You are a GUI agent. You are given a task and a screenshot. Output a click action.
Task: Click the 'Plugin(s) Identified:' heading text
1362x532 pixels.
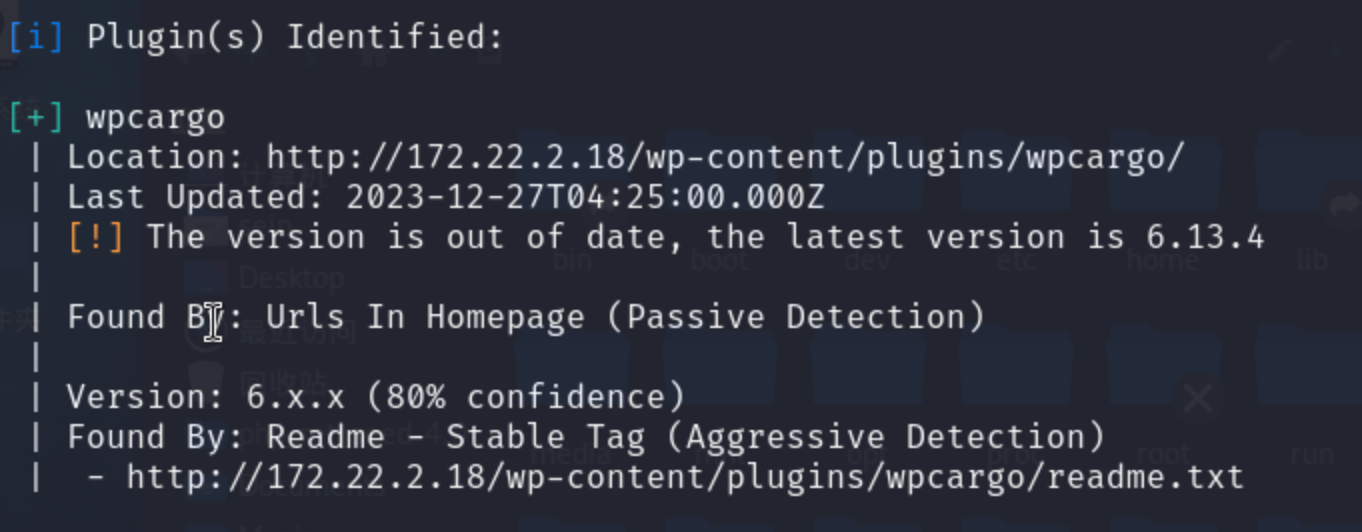(x=295, y=38)
